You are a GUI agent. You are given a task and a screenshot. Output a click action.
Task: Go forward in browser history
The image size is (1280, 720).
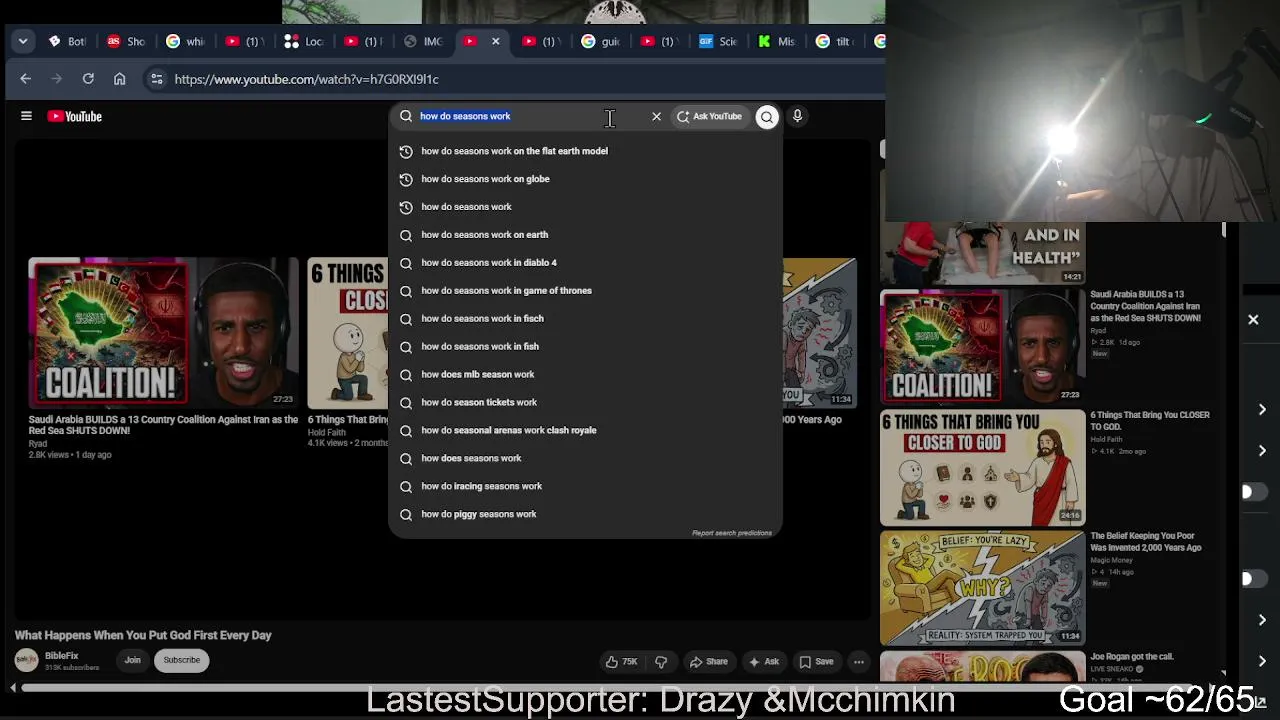tap(57, 79)
